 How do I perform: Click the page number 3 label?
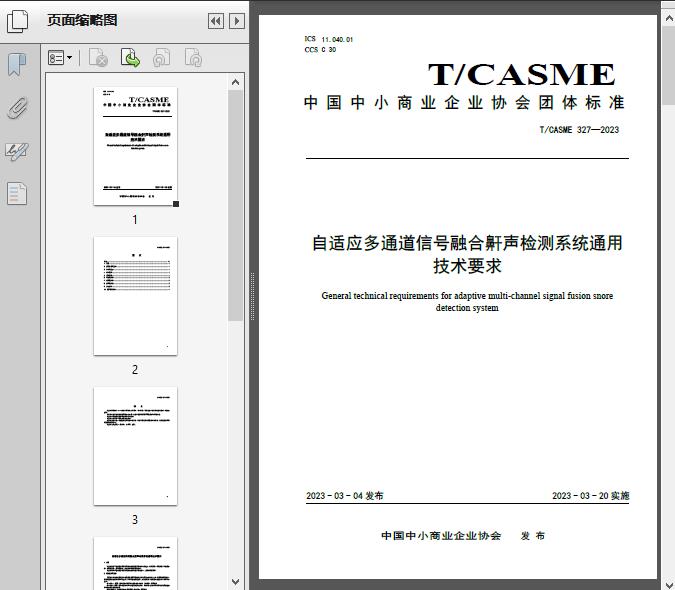pyautogui.click(x=135, y=520)
